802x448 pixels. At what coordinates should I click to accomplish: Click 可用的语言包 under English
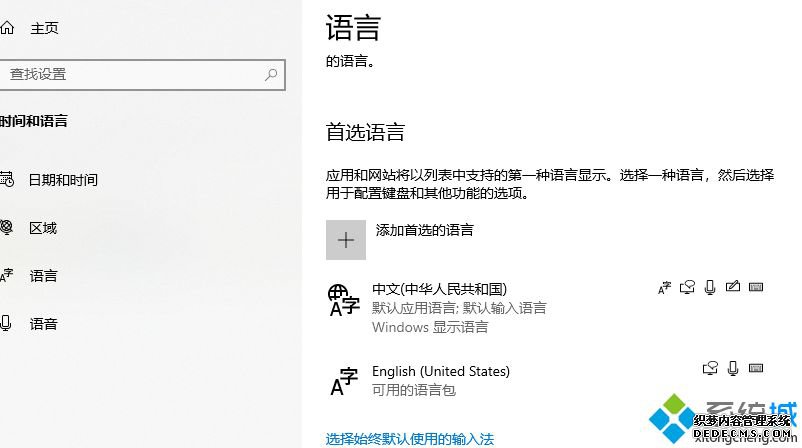click(x=414, y=390)
